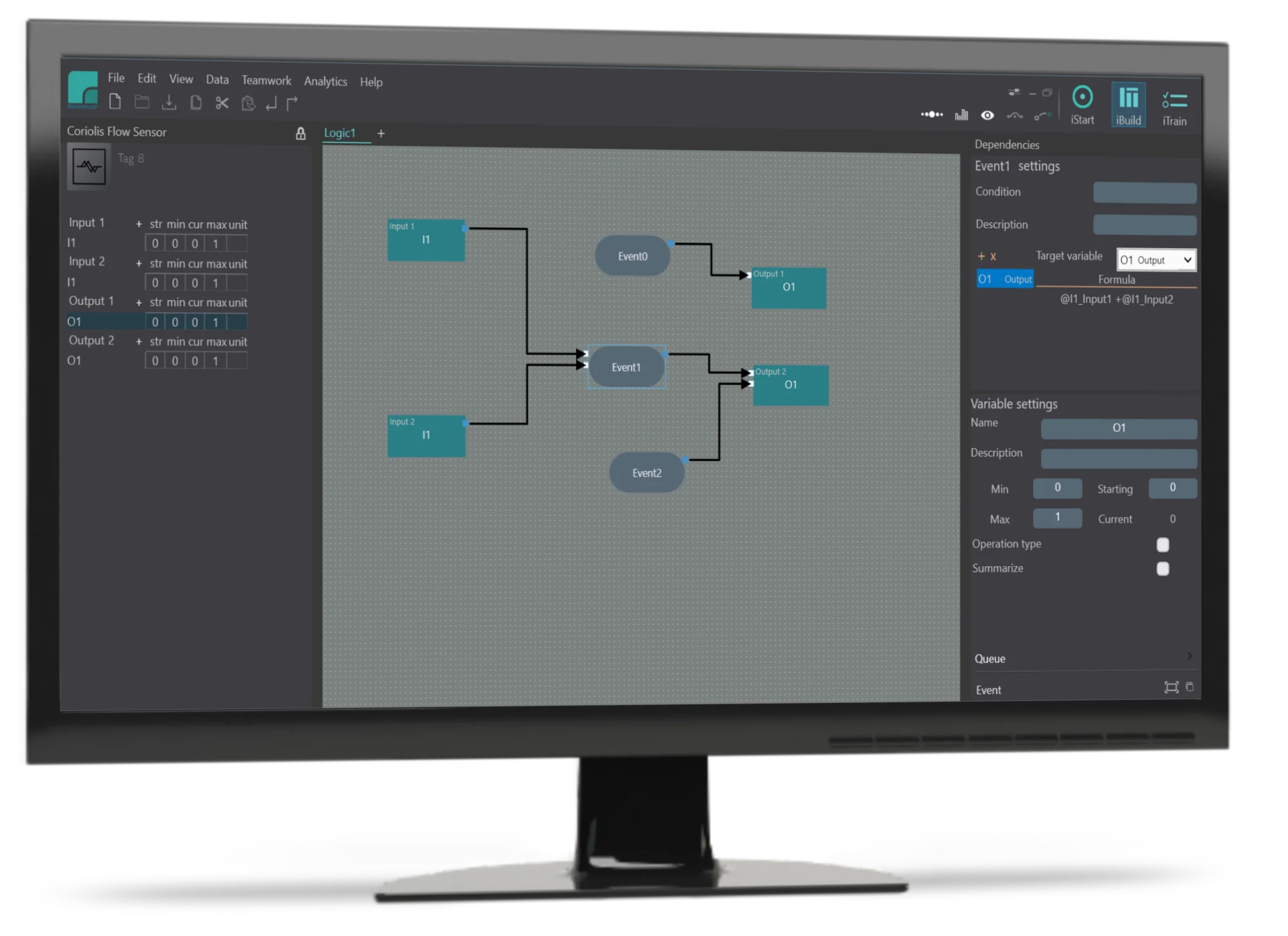
Task: Click the Condition input field
Action: [x=1144, y=193]
